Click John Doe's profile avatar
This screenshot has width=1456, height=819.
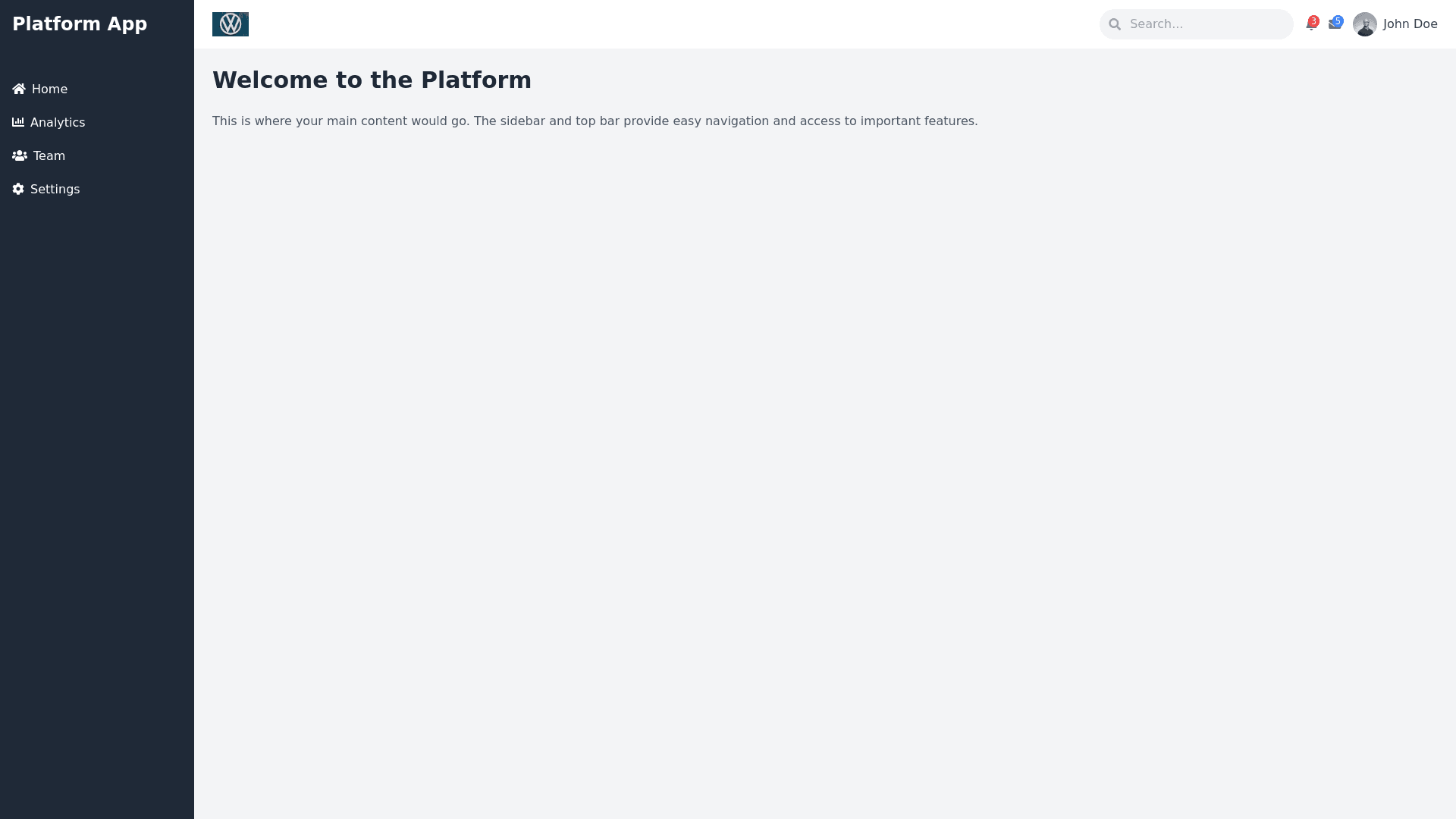(1365, 24)
